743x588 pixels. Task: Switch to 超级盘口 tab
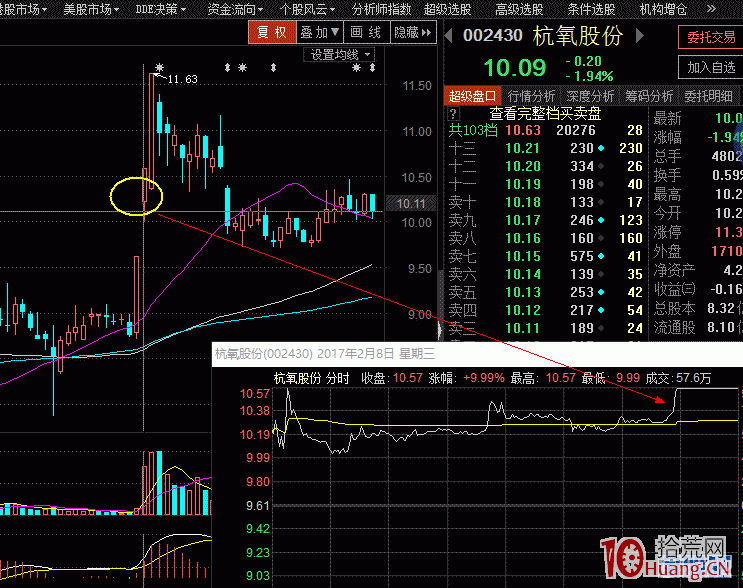(x=472, y=96)
